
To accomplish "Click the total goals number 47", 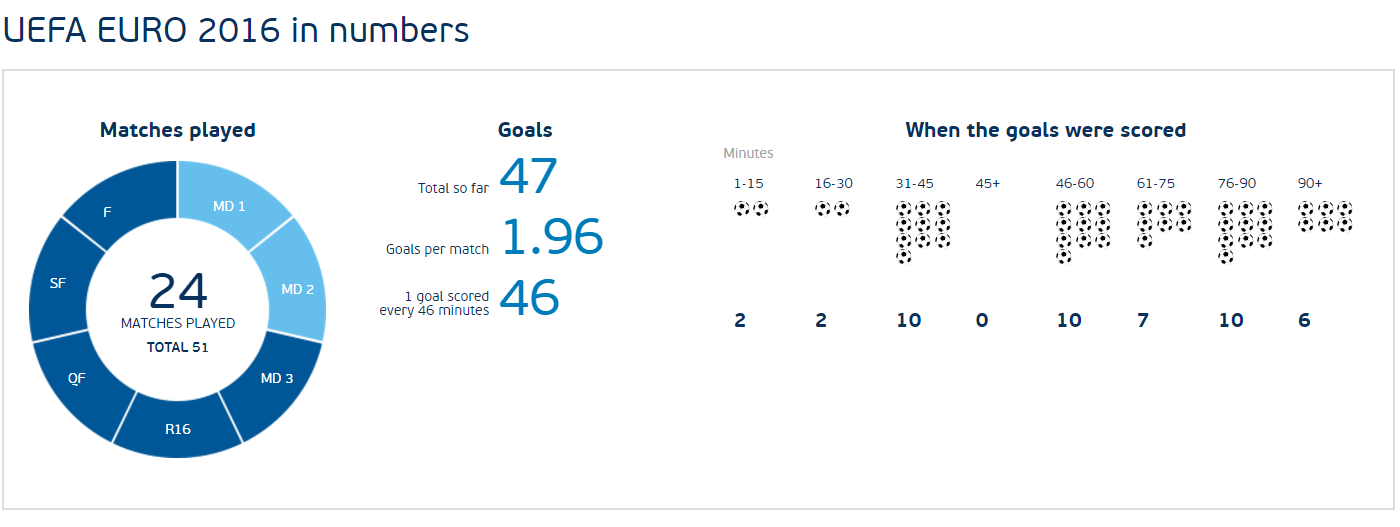I will click(x=528, y=177).
